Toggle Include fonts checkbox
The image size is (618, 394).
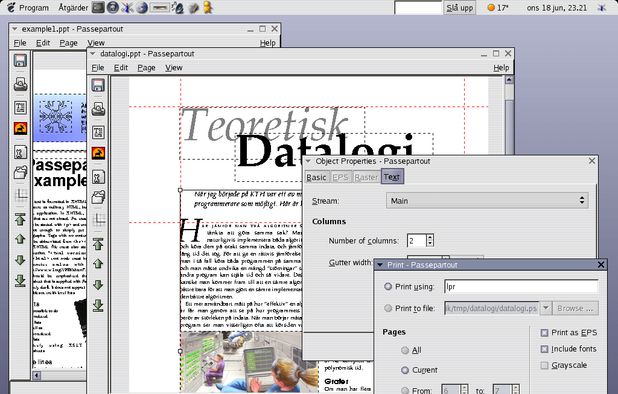[x=544, y=349]
